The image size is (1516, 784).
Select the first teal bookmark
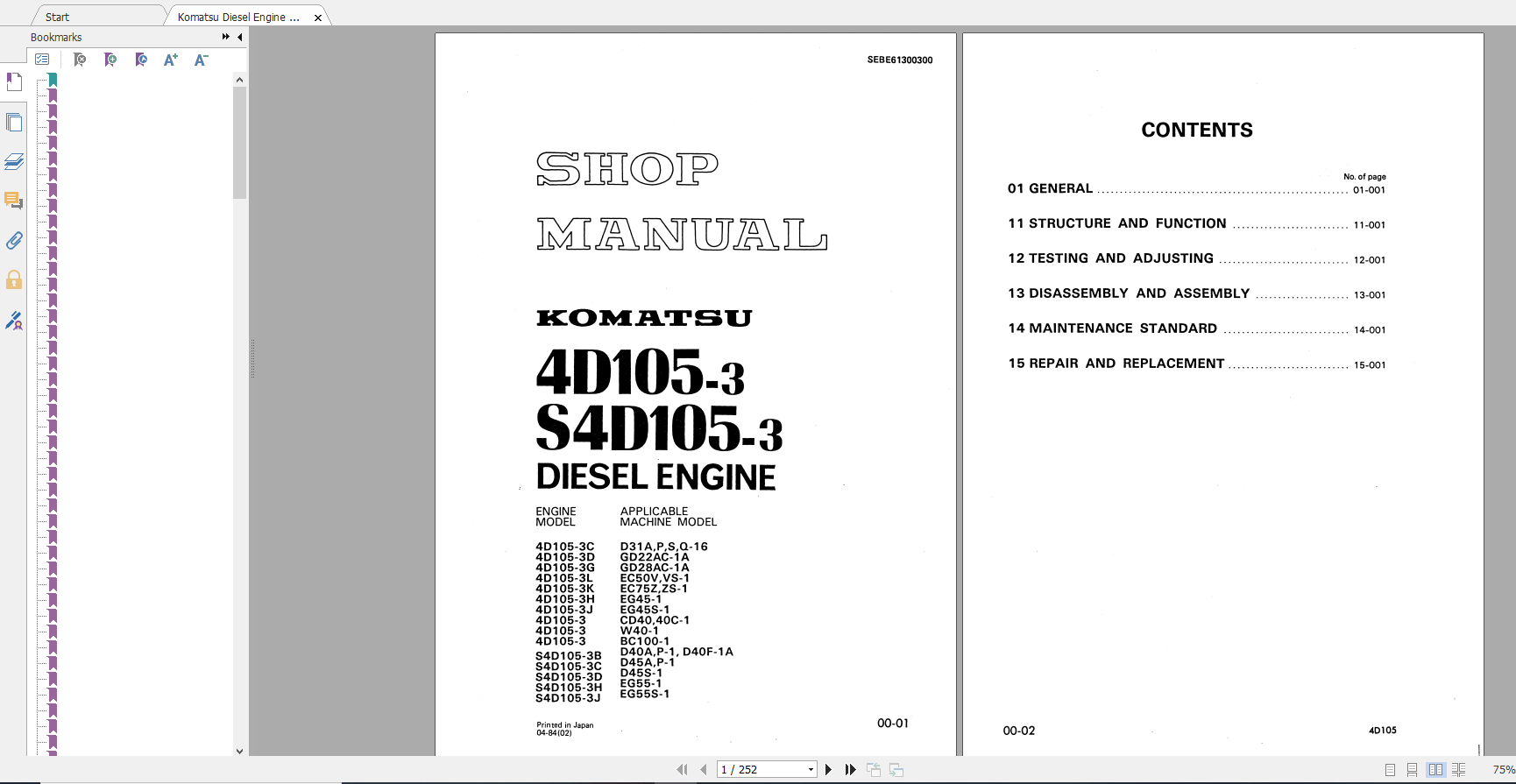[53, 80]
